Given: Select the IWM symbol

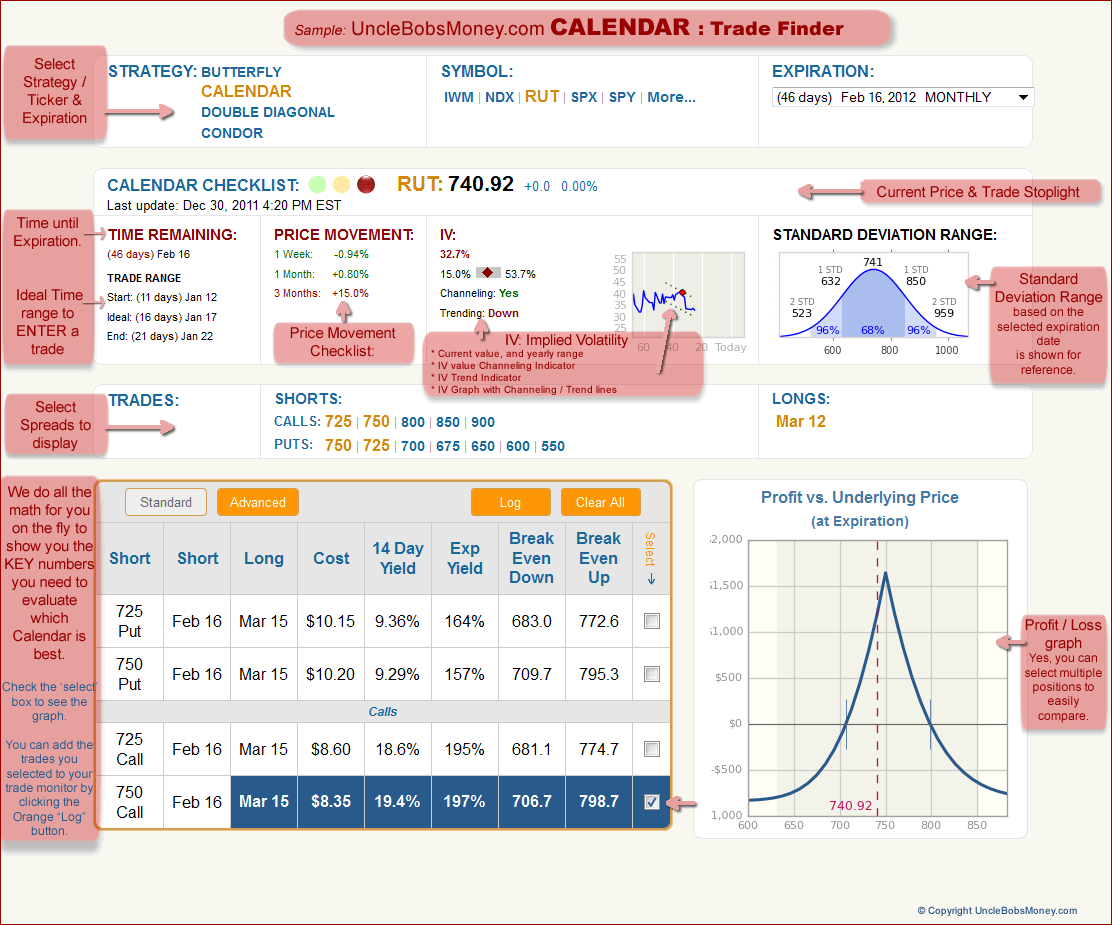Looking at the screenshot, I should (x=459, y=97).
